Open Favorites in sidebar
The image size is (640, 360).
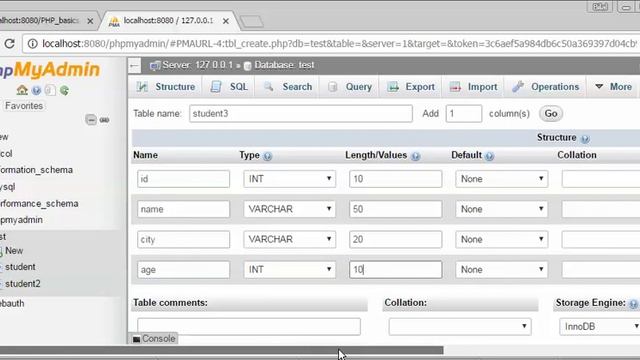click(24, 106)
